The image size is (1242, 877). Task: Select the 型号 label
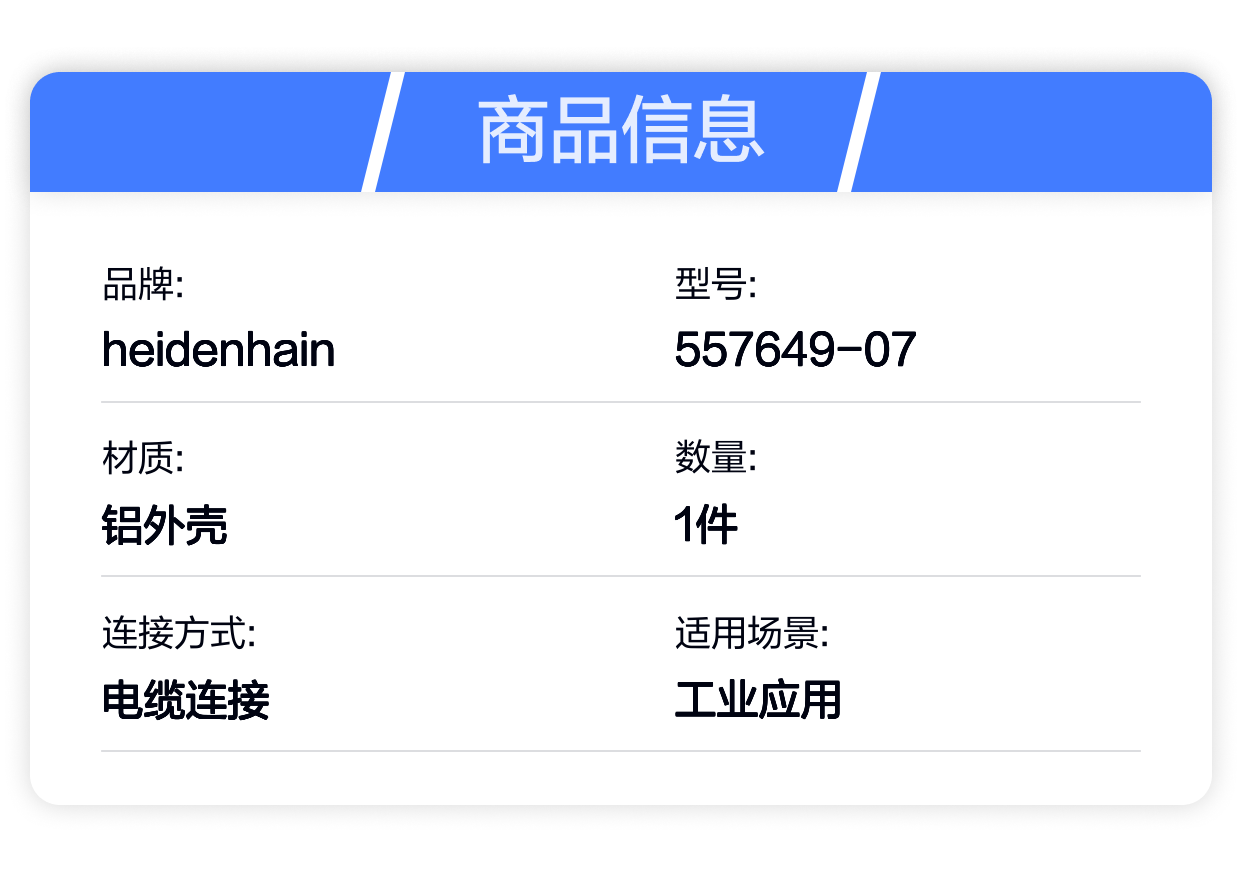[x=715, y=285]
